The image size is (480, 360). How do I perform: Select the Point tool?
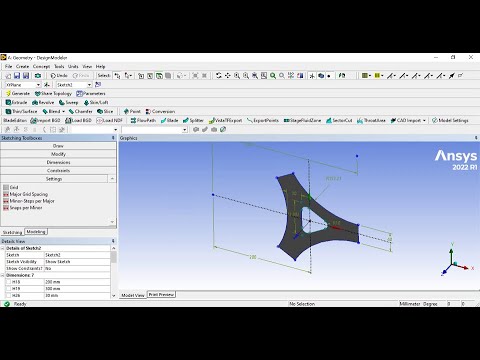(x=132, y=111)
